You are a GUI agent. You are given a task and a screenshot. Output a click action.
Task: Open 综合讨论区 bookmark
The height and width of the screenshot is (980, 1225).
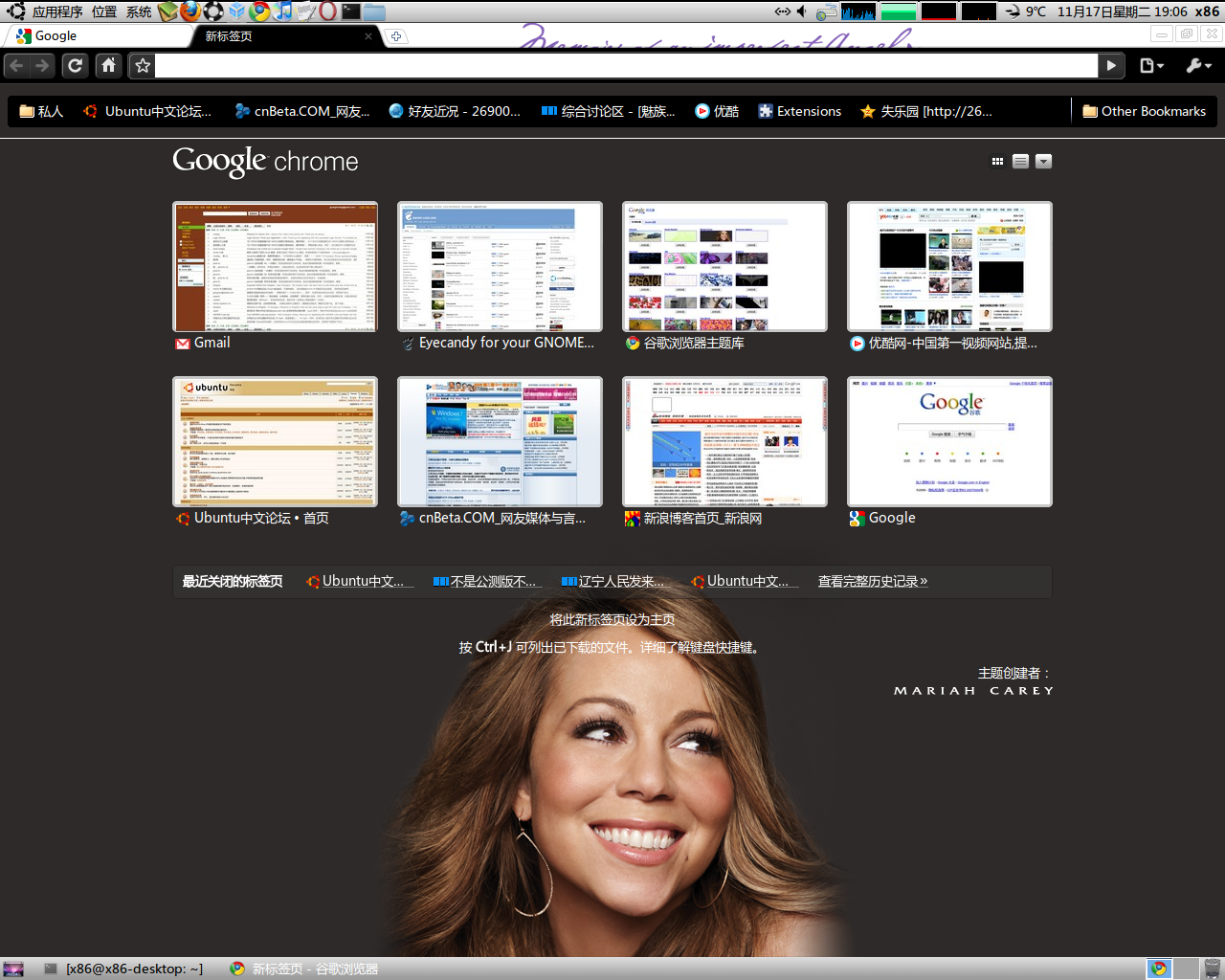609,111
